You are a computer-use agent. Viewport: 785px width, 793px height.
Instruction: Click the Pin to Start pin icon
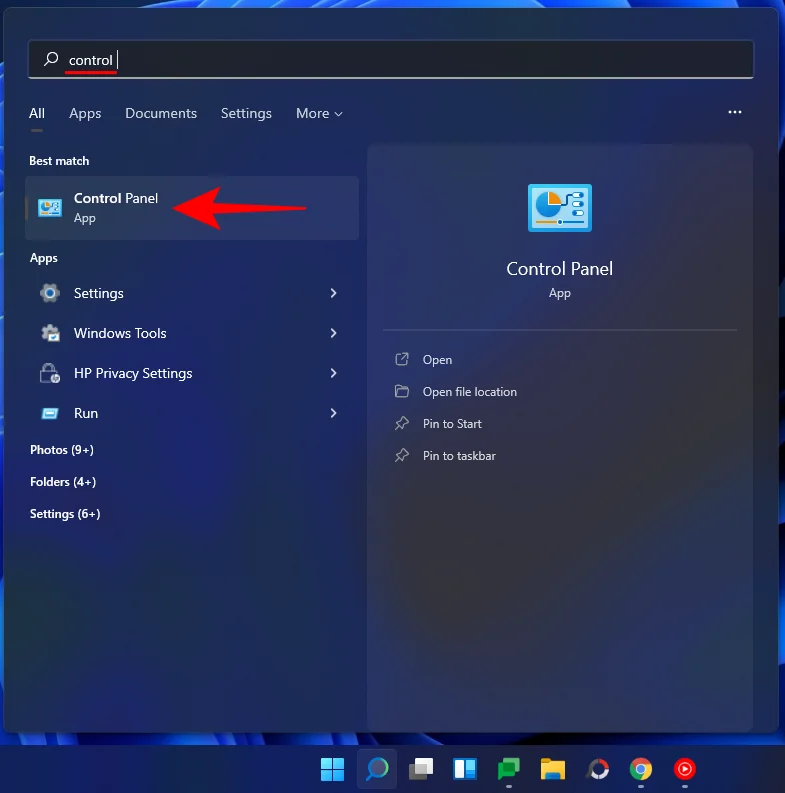click(402, 423)
